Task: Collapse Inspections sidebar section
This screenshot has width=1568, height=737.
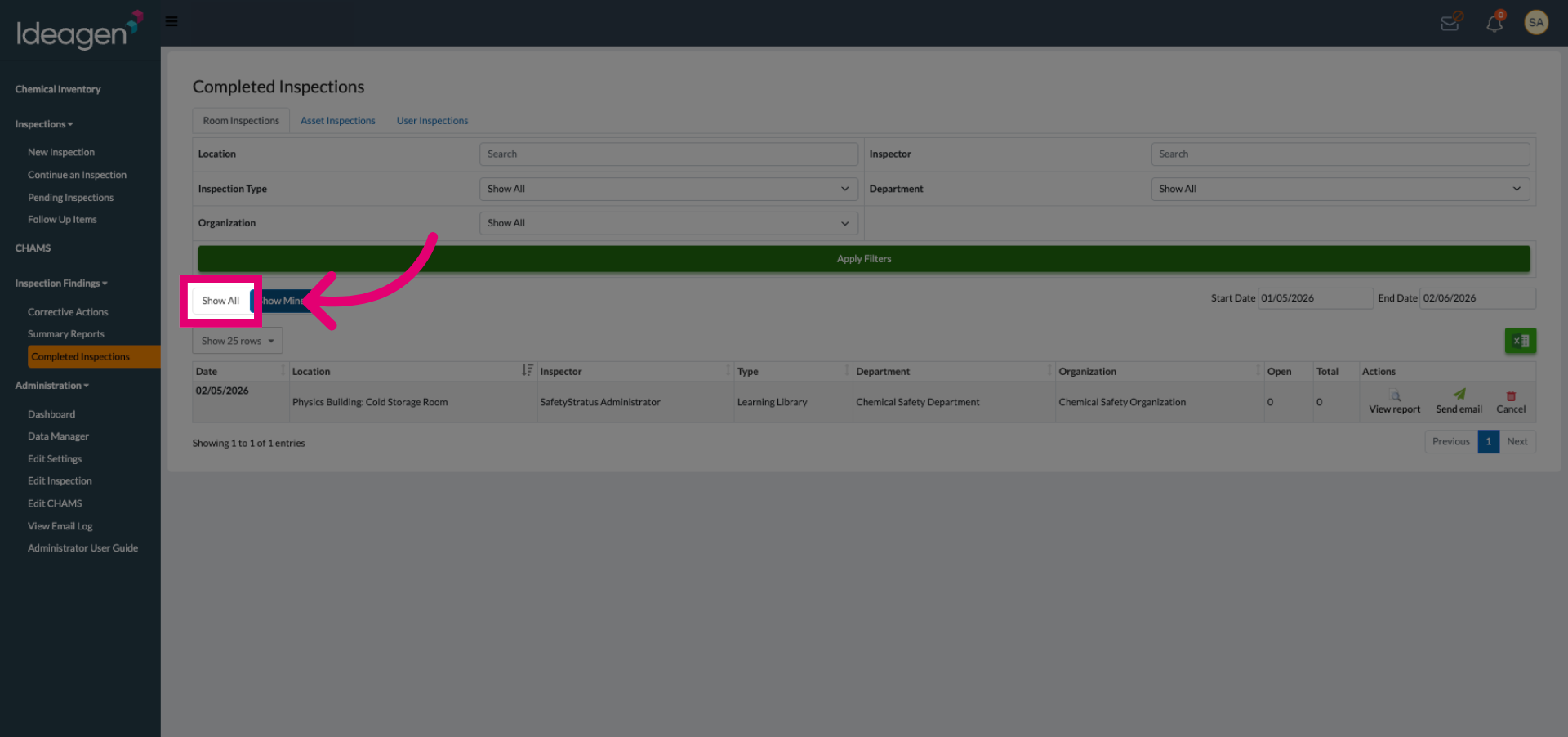Action: (x=44, y=124)
